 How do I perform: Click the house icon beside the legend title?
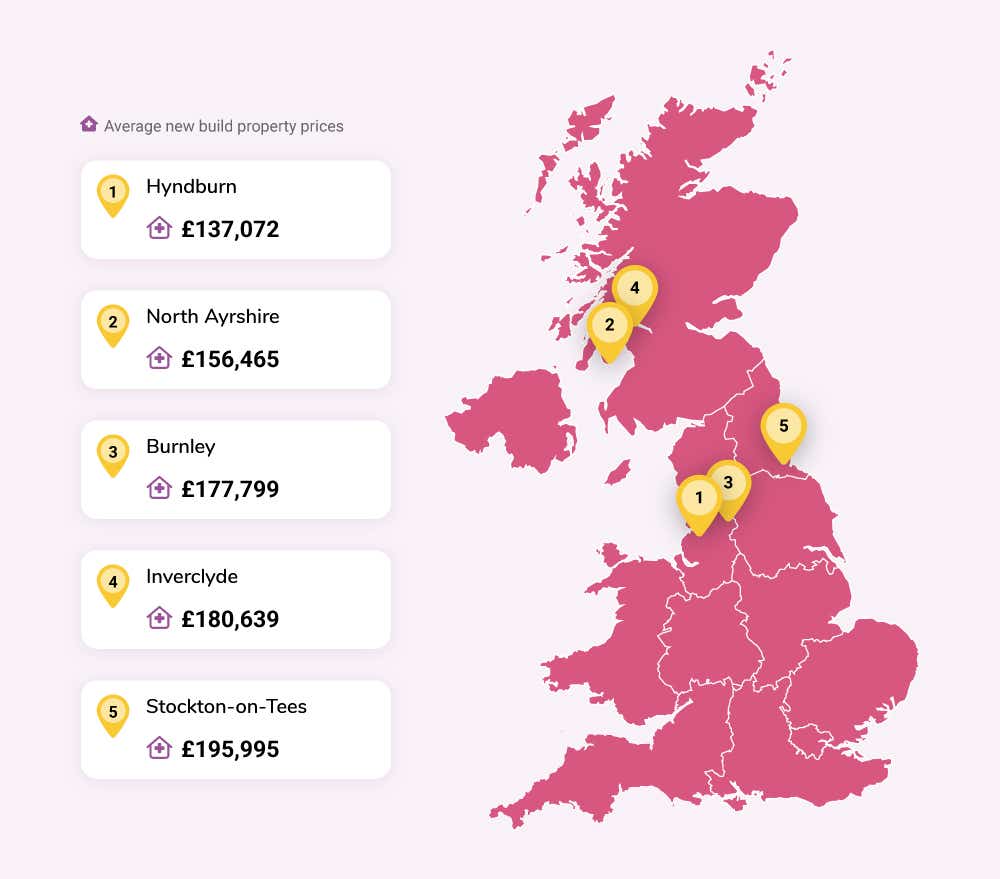click(89, 124)
